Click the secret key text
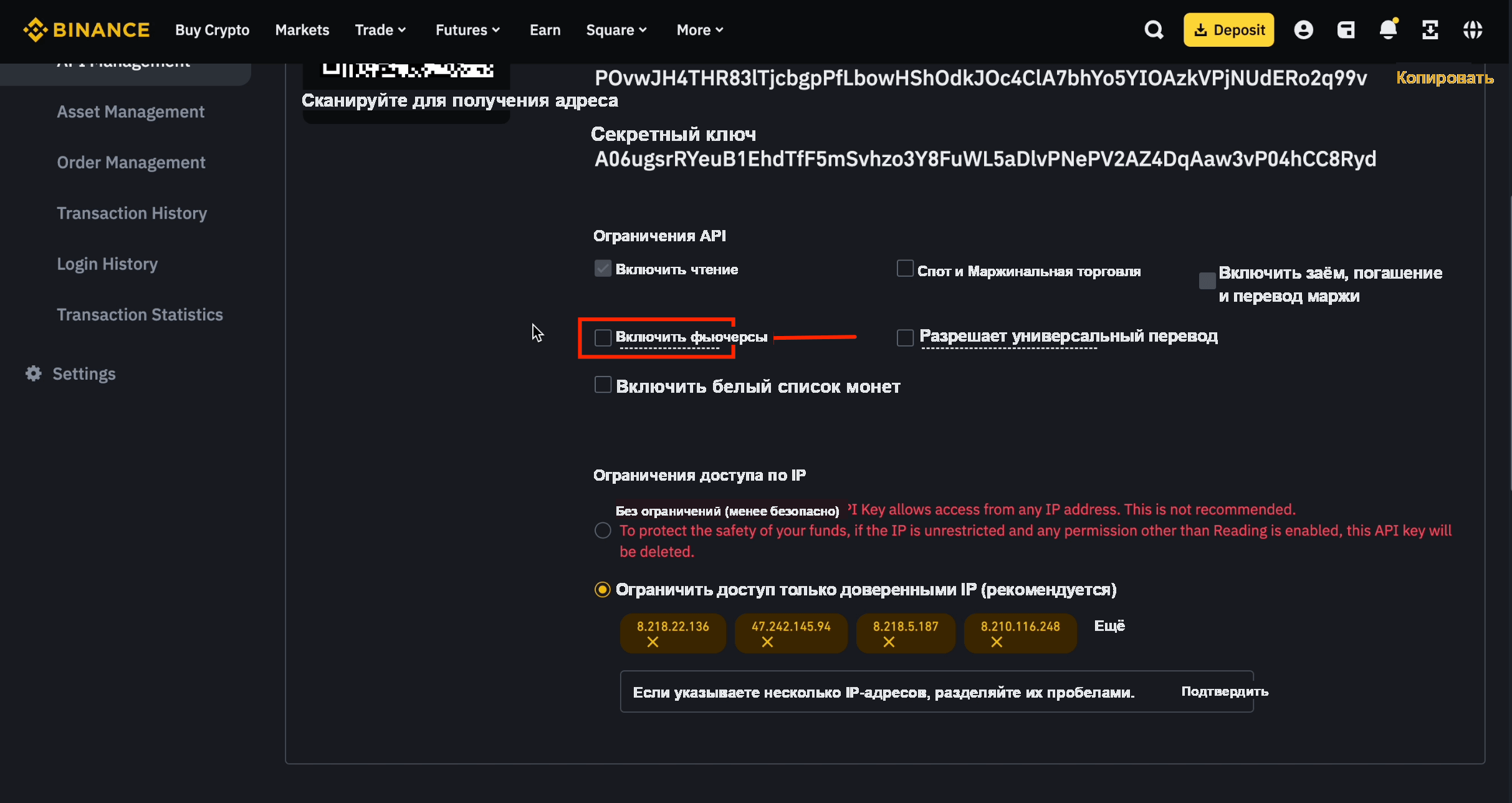The width and height of the screenshot is (1512, 803). [x=985, y=159]
